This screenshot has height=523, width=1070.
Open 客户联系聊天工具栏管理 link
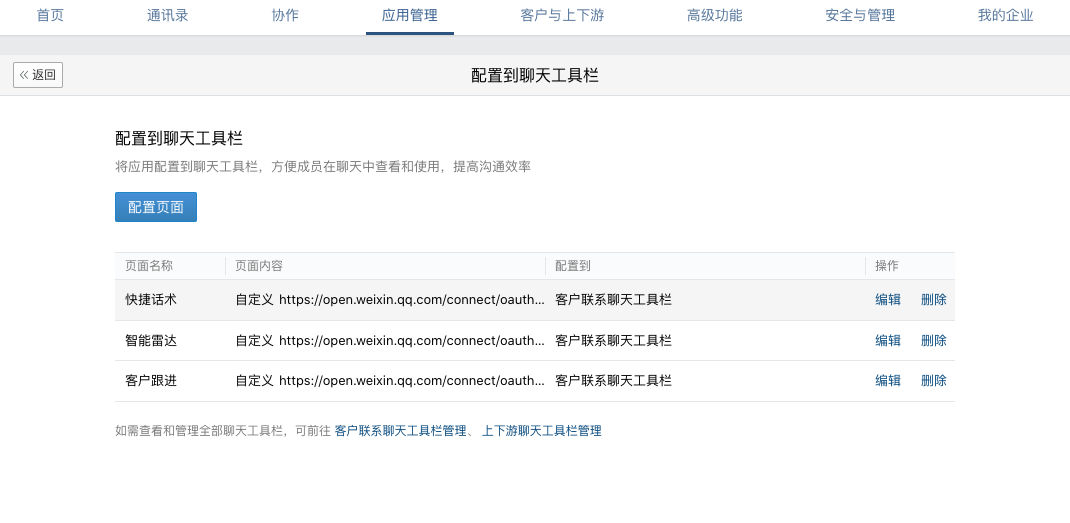pos(400,431)
